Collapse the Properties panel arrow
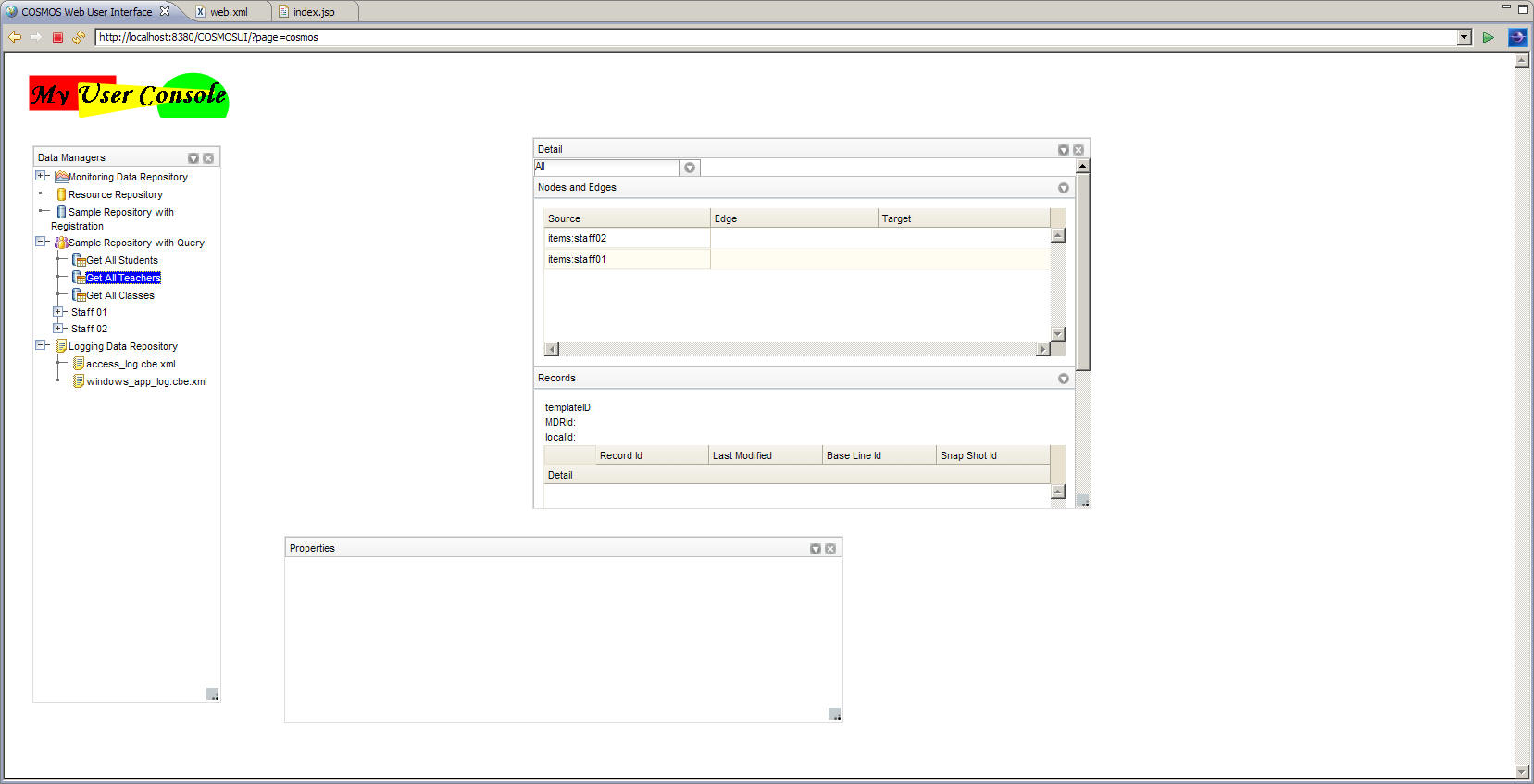This screenshot has width=1534, height=784. 816,549
